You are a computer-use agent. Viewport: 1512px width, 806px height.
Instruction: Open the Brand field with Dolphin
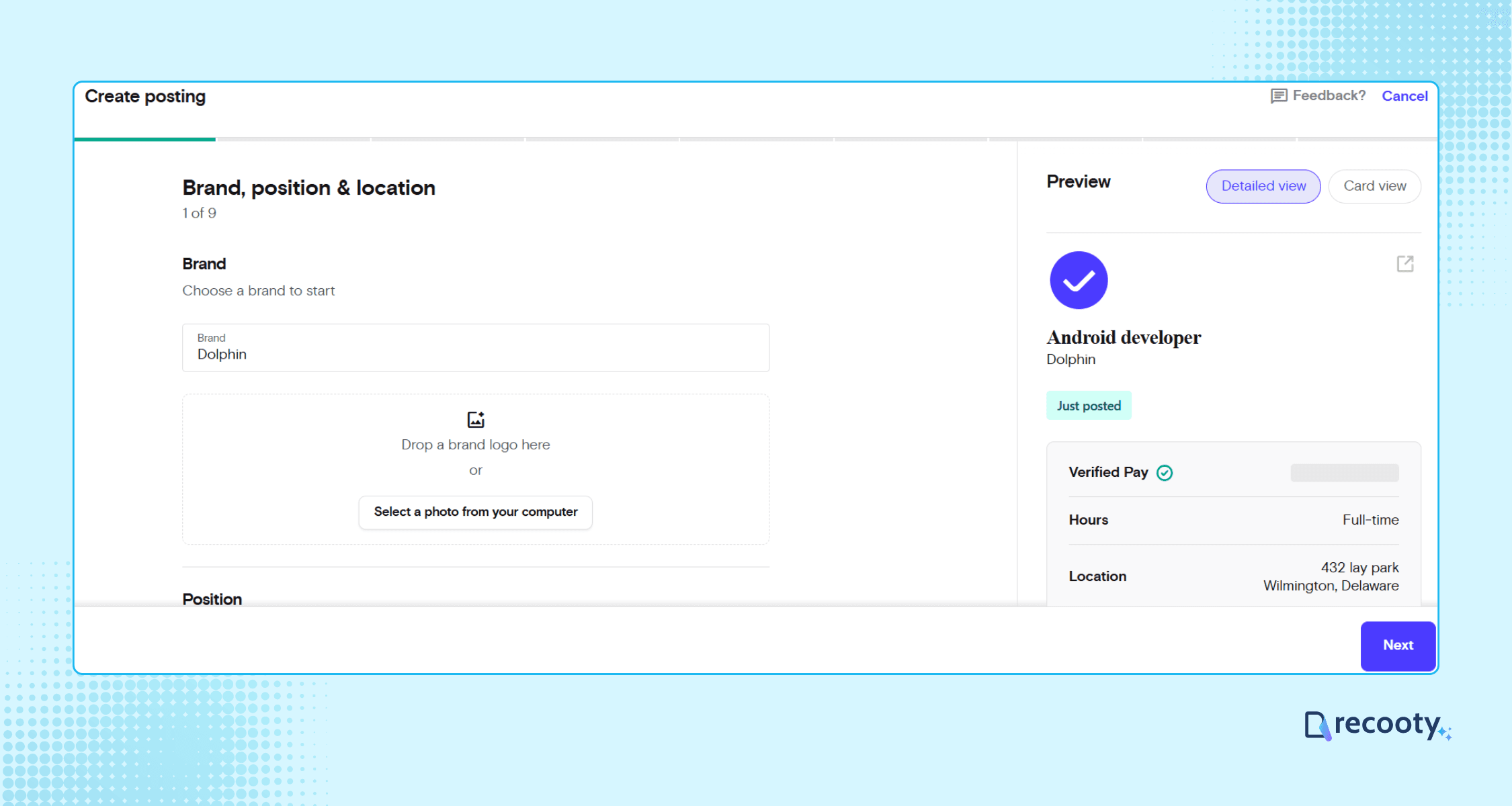click(475, 348)
